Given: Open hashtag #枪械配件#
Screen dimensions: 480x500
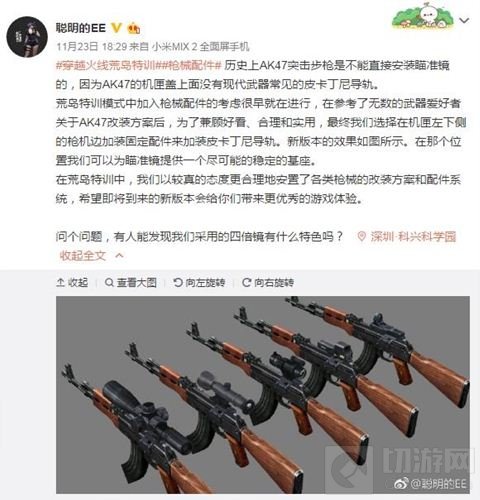Looking at the screenshot, I should pos(189,65).
